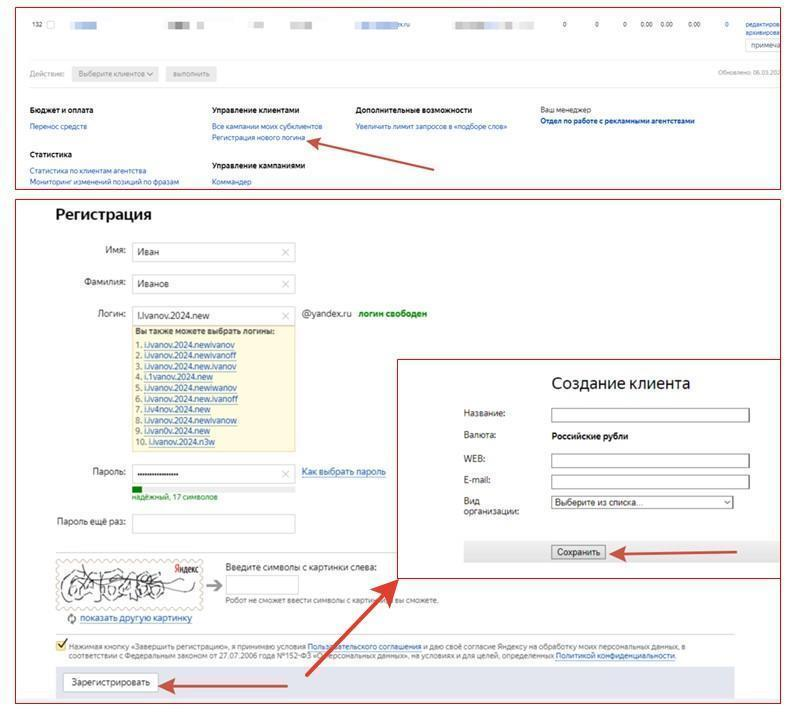The height and width of the screenshot is (712, 792).
Task: Clear the Пароль field with its X icon
Action: tap(285, 474)
